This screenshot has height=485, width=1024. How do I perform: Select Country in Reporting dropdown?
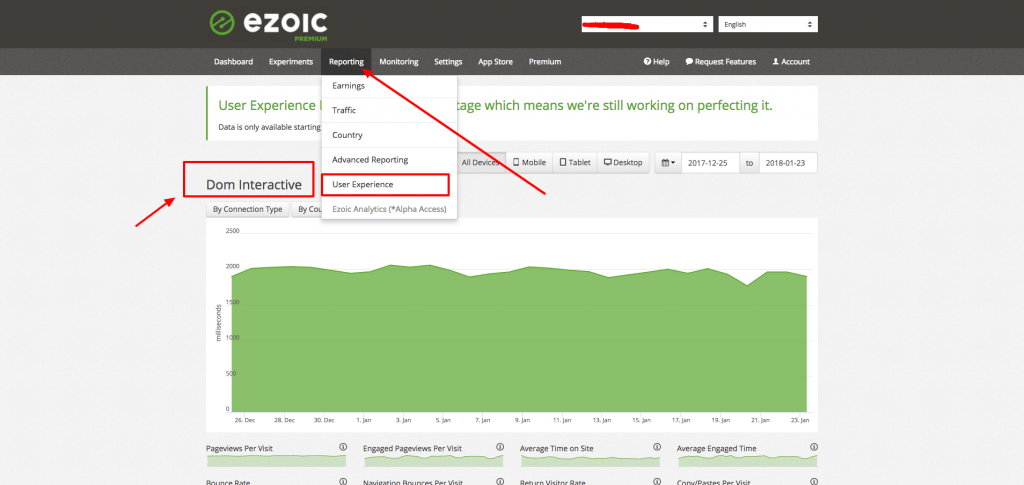coord(389,135)
